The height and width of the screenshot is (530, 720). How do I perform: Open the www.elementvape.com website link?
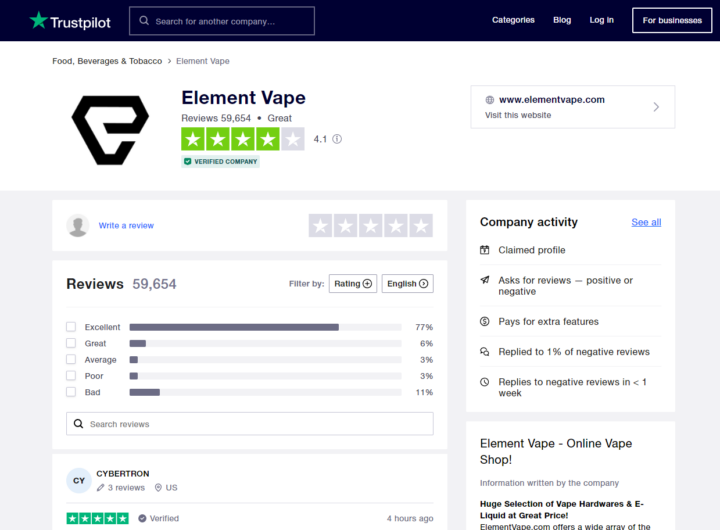pos(551,100)
